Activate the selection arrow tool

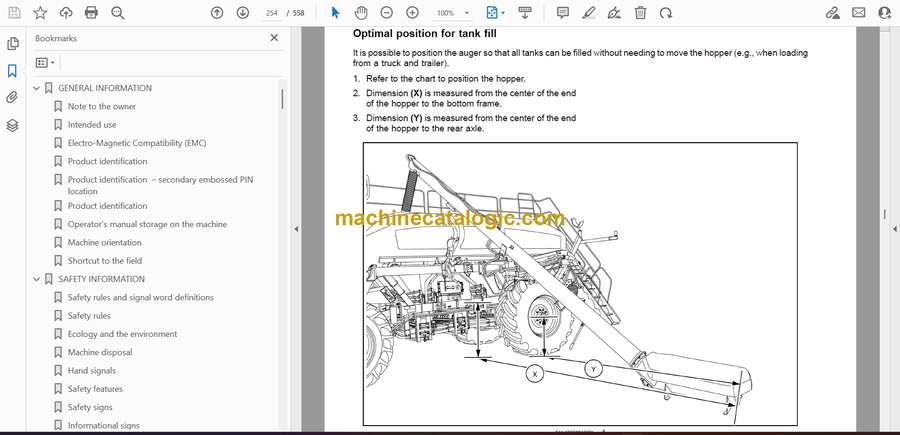tap(336, 13)
